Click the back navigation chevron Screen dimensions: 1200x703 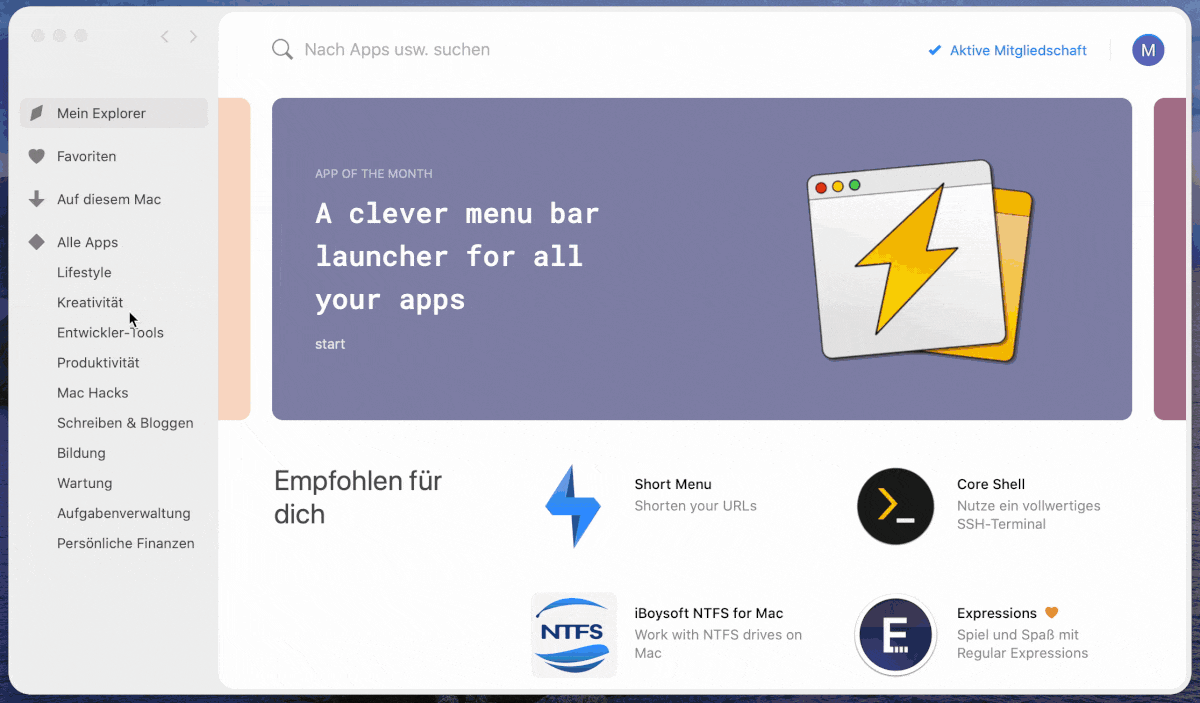coord(164,35)
